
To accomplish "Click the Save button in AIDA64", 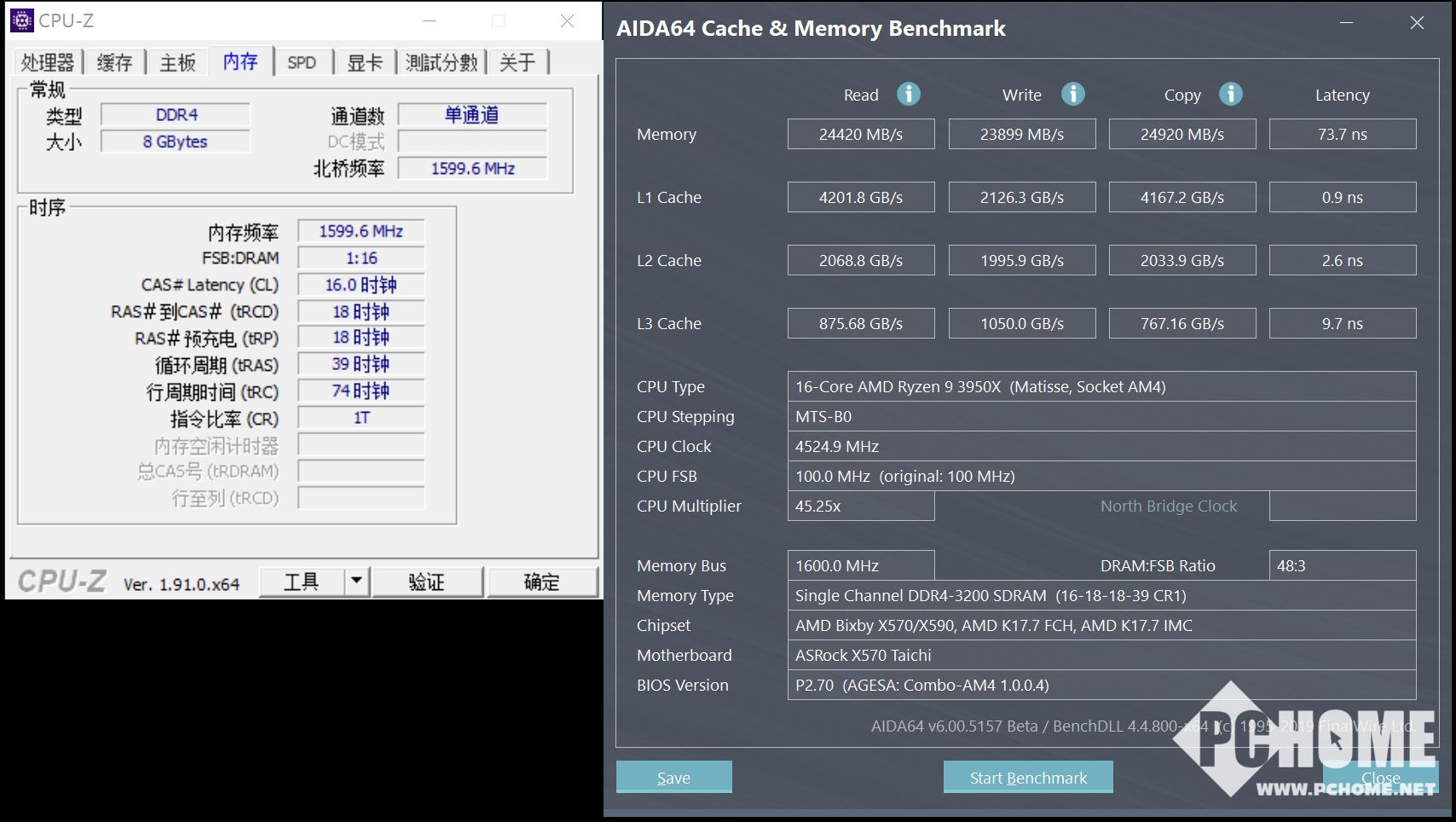I will (674, 777).
